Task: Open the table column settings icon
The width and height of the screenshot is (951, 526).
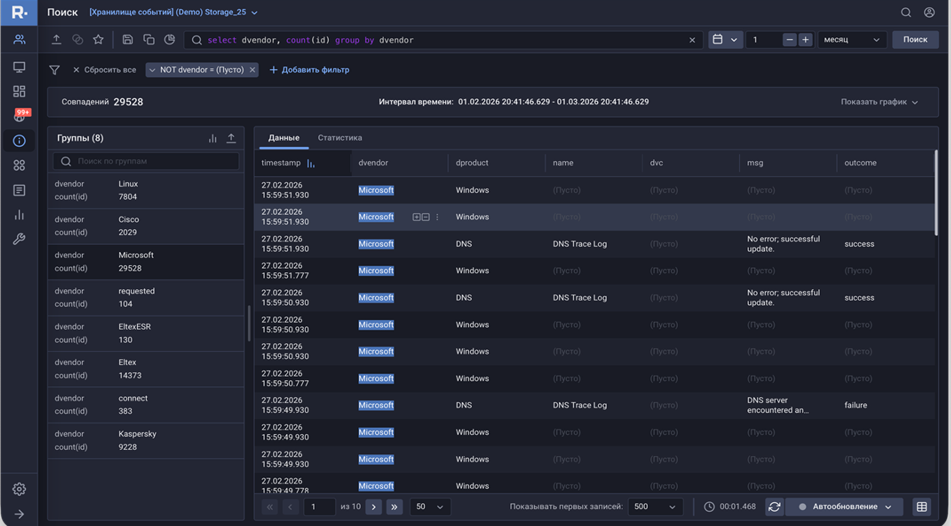Action: tap(922, 507)
